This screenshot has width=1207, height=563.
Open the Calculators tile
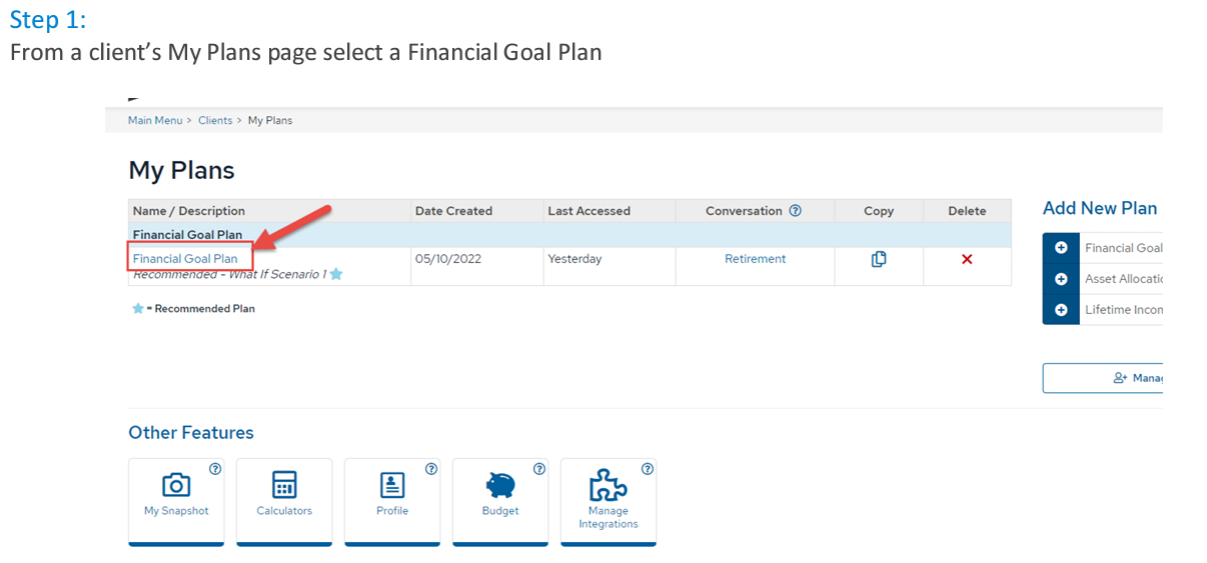pos(284,502)
